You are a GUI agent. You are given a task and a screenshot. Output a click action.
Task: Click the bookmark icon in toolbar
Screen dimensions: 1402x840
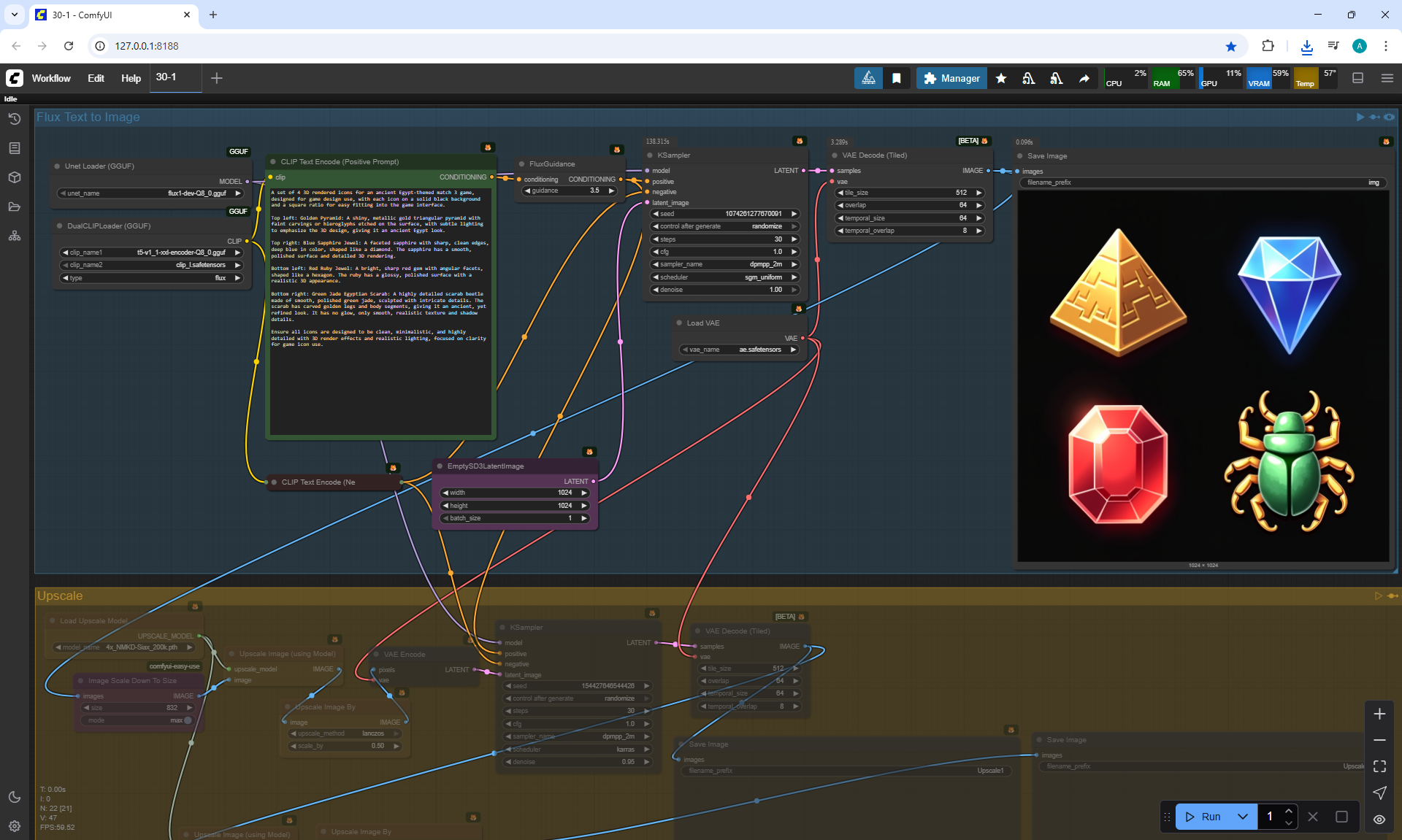(x=896, y=78)
